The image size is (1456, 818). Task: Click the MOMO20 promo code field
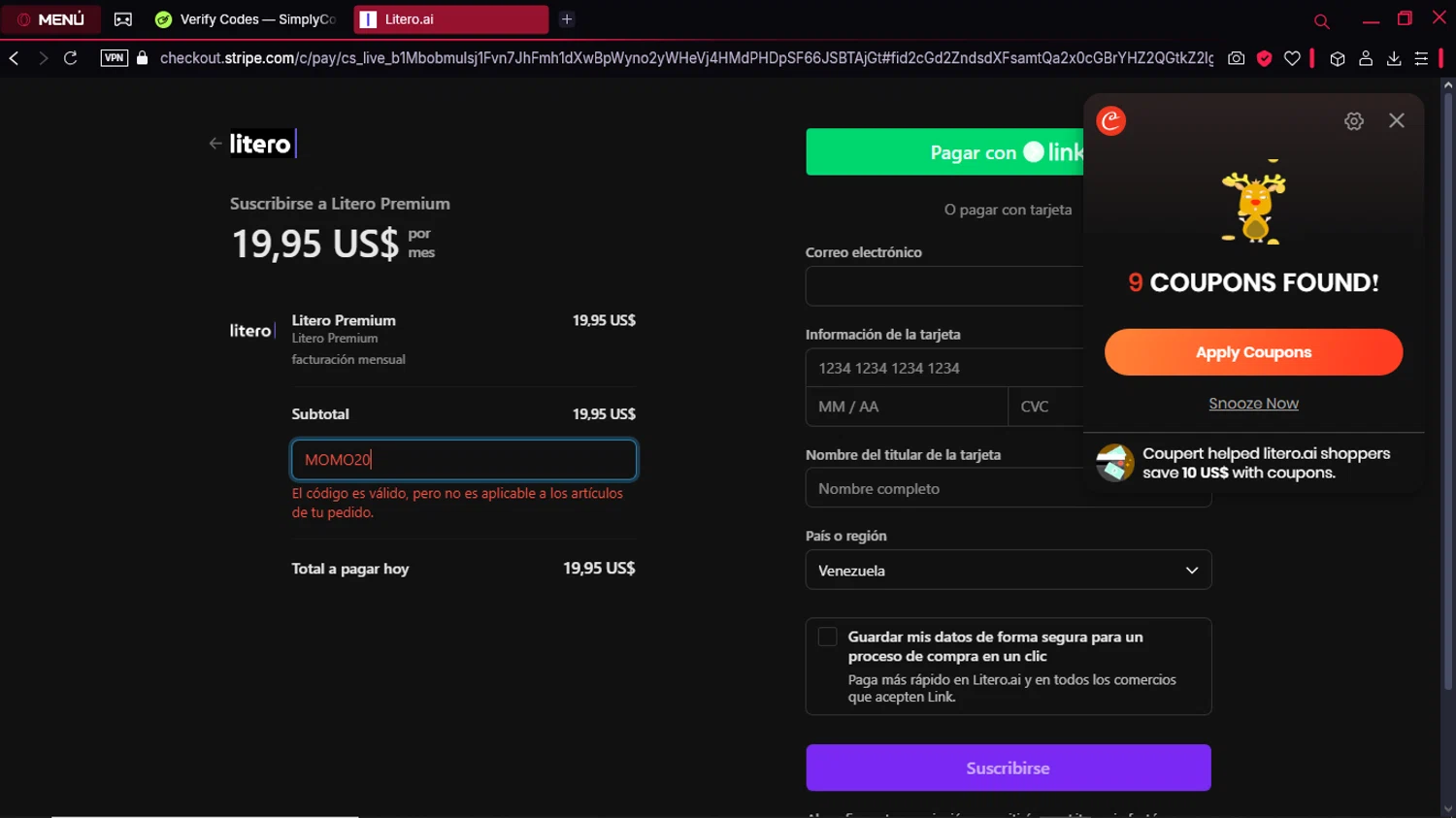coord(464,460)
